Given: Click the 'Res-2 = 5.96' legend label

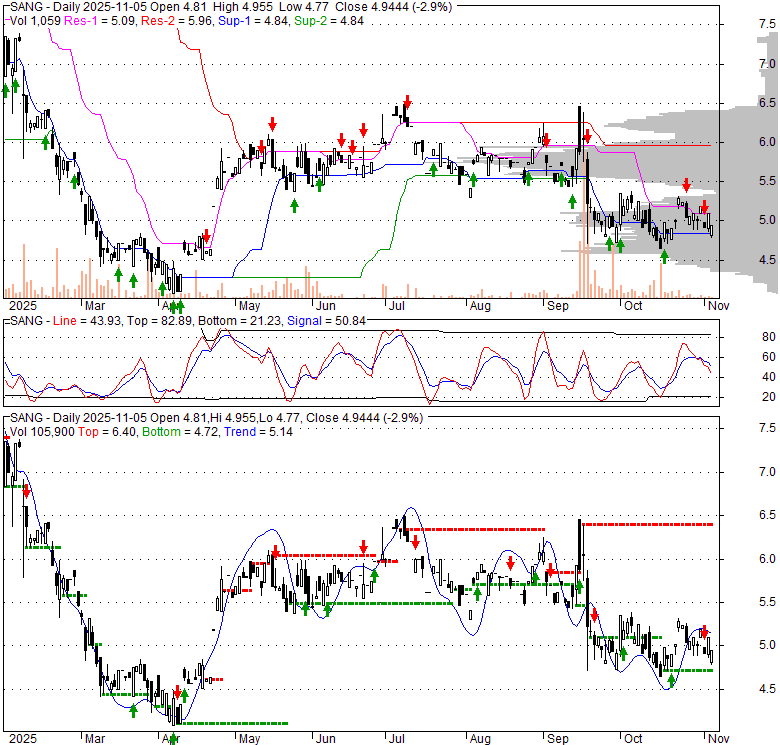Looking at the screenshot, I should (x=178, y=21).
